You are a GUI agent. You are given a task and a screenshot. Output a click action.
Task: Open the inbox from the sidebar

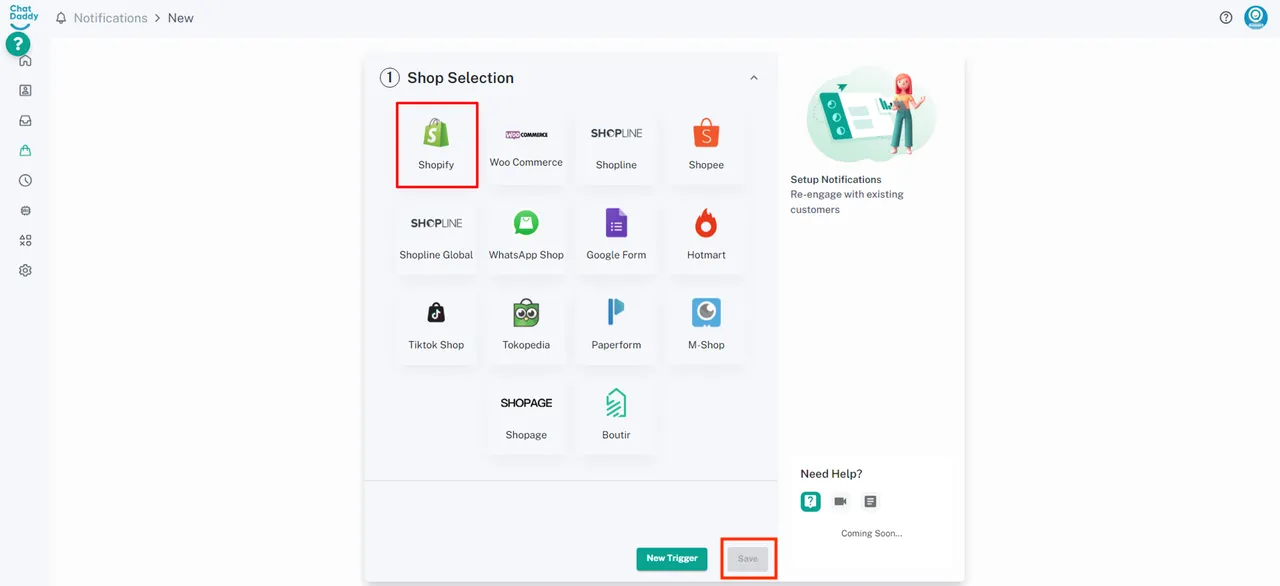point(25,120)
